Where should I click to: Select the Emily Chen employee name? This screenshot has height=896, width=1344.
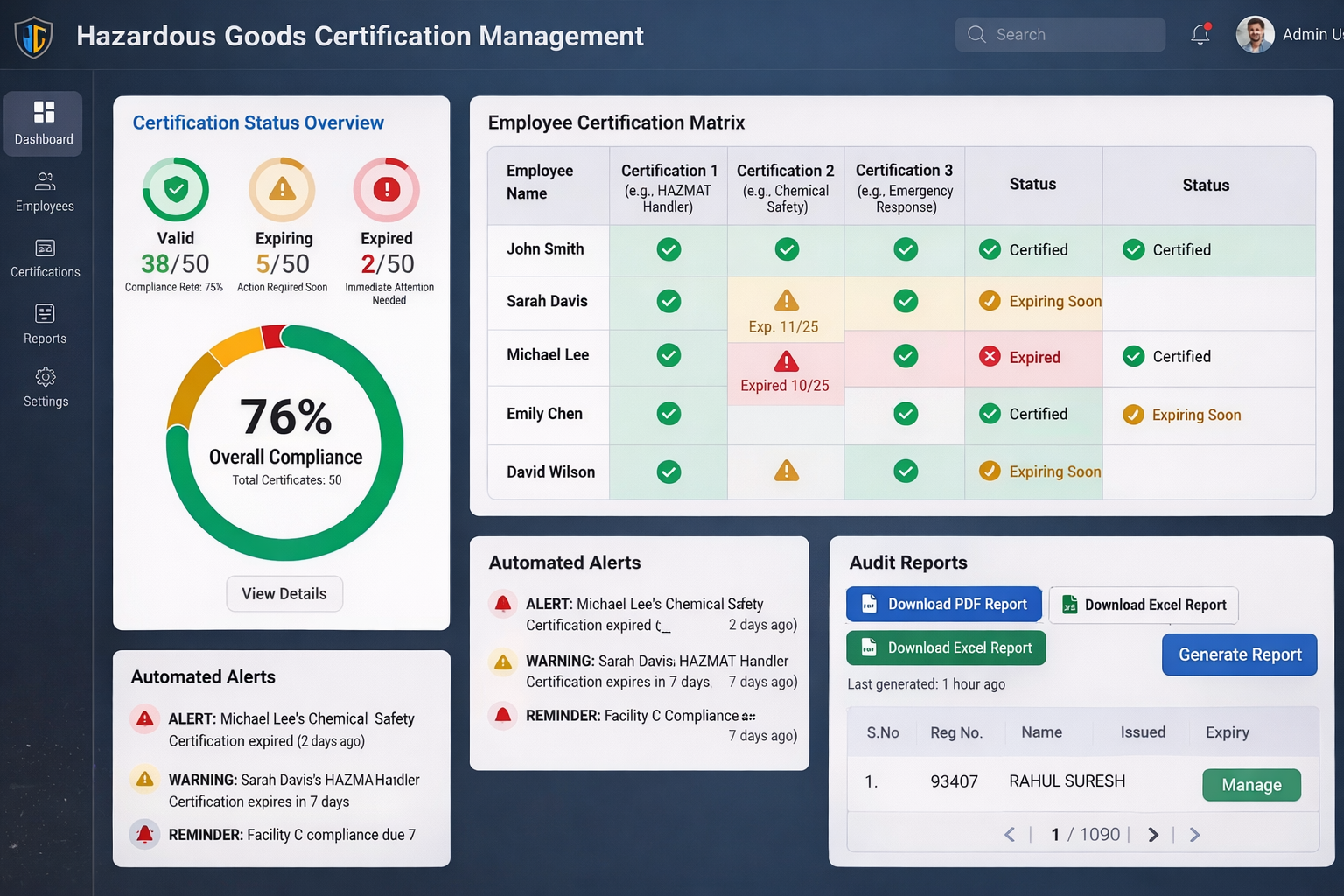[544, 414]
